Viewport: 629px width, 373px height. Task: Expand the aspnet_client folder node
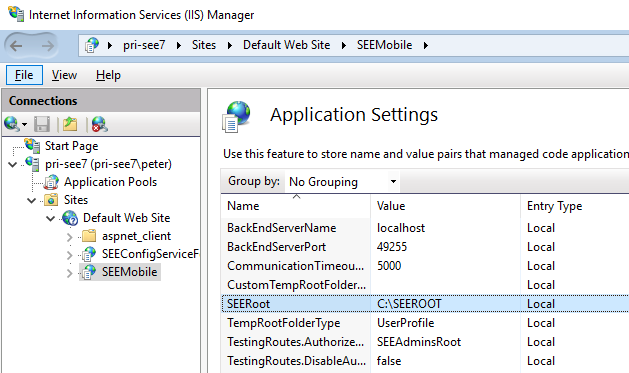point(70,237)
